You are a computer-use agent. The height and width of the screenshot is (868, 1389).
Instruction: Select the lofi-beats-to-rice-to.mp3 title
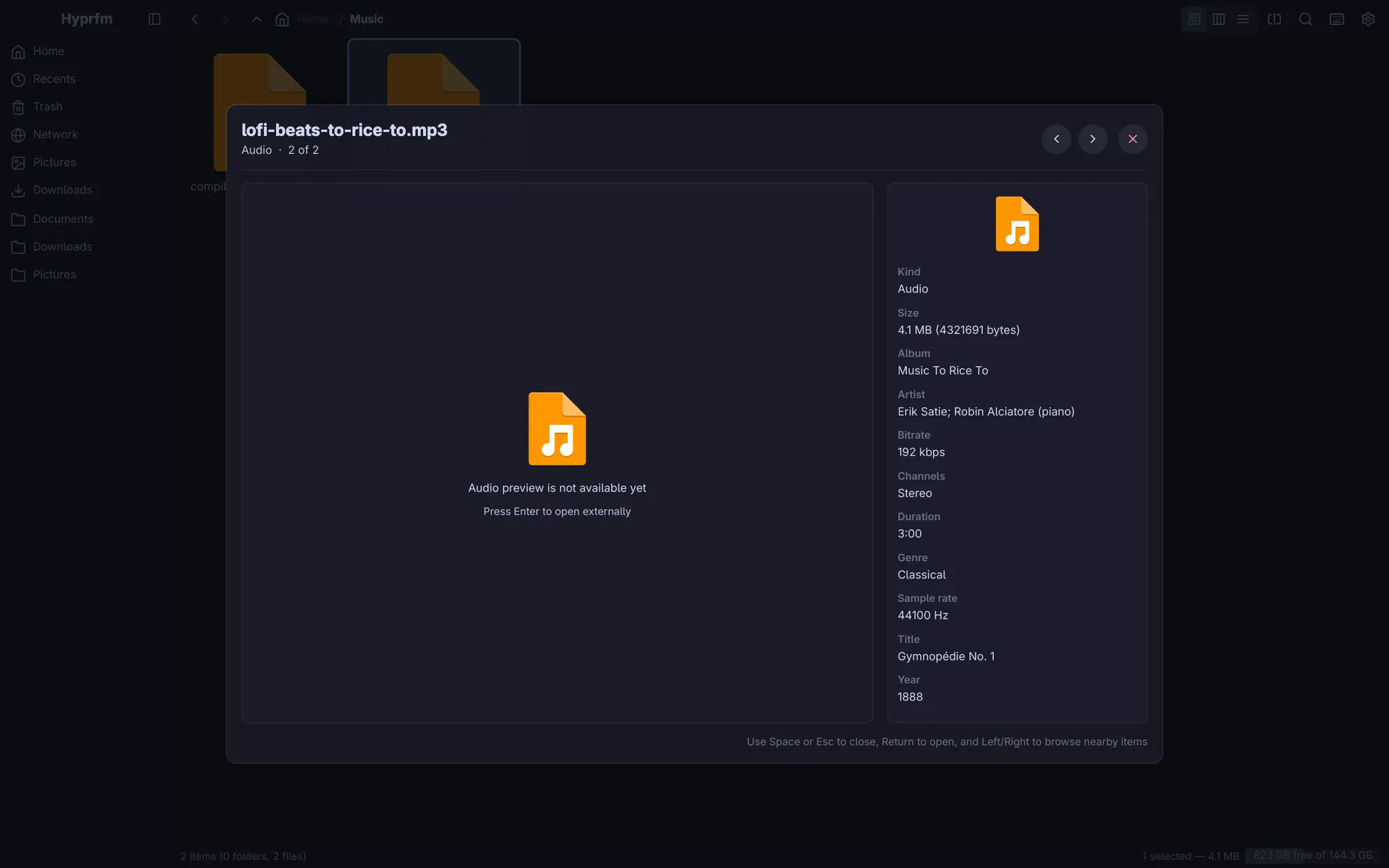click(344, 130)
